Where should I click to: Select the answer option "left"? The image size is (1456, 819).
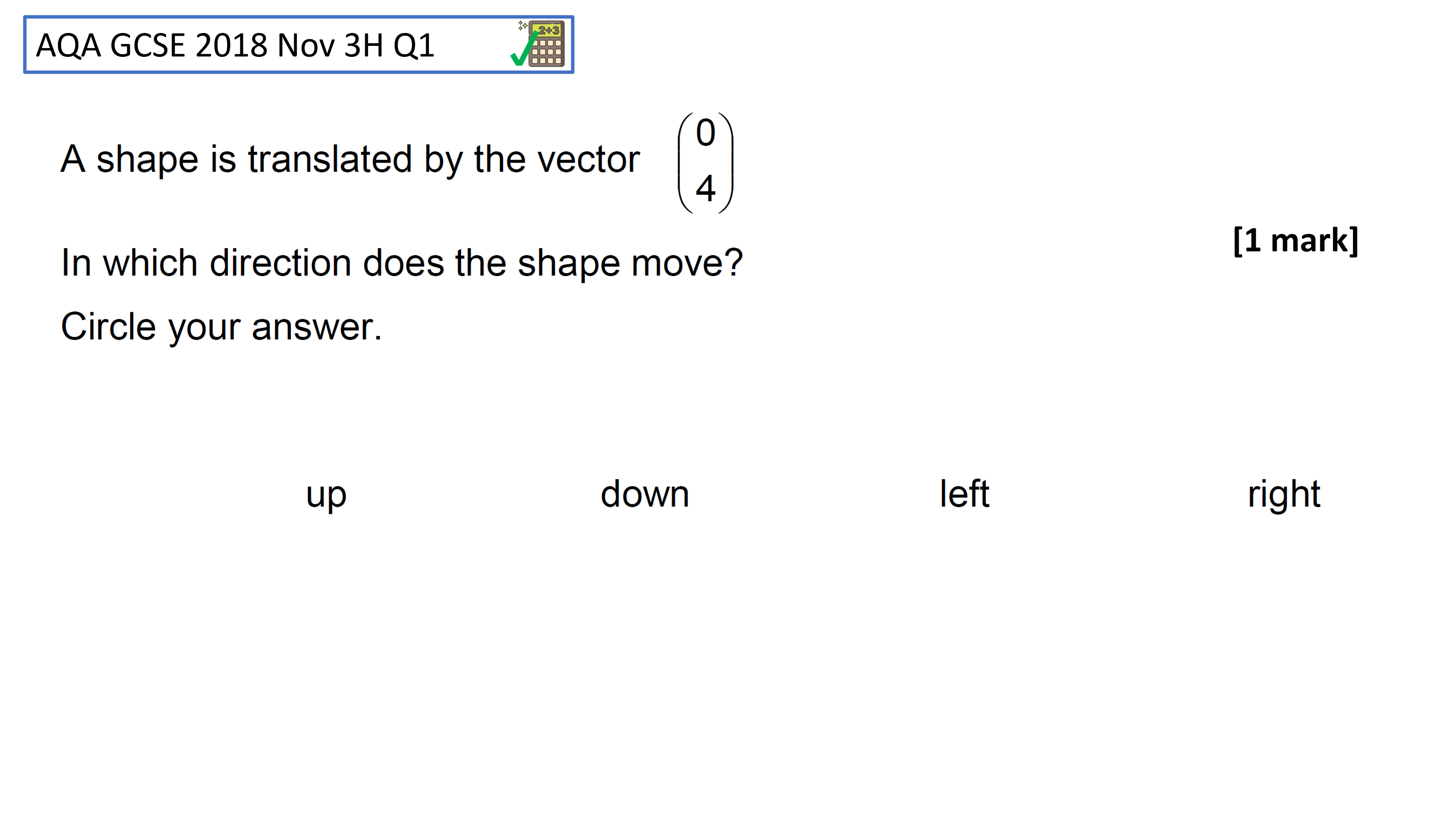coord(964,493)
